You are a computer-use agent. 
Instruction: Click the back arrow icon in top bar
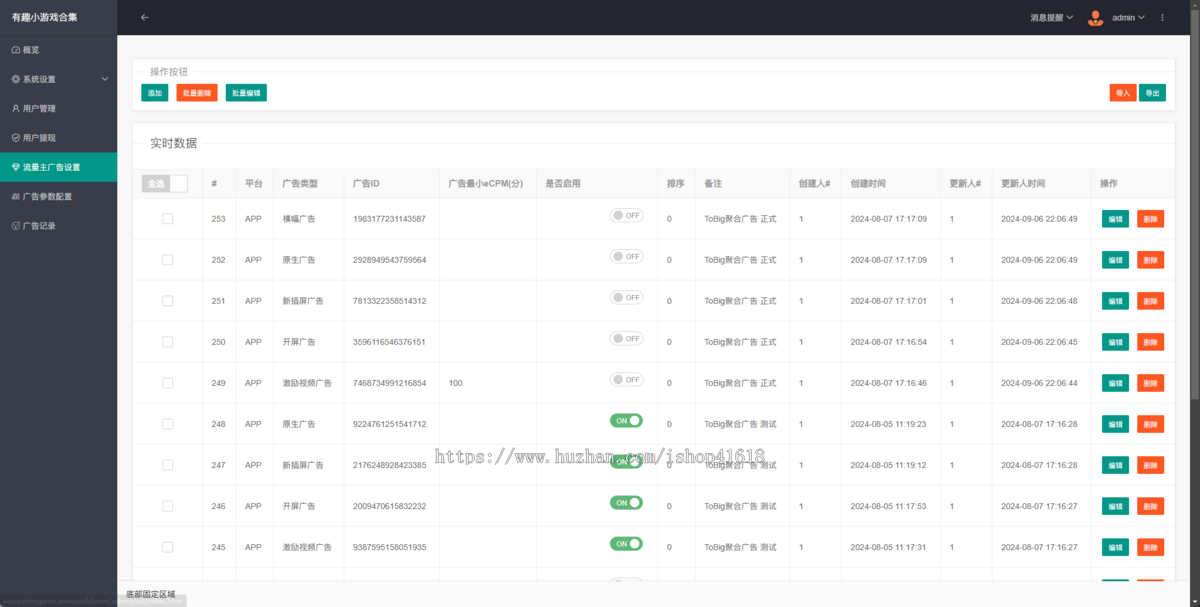(x=144, y=17)
